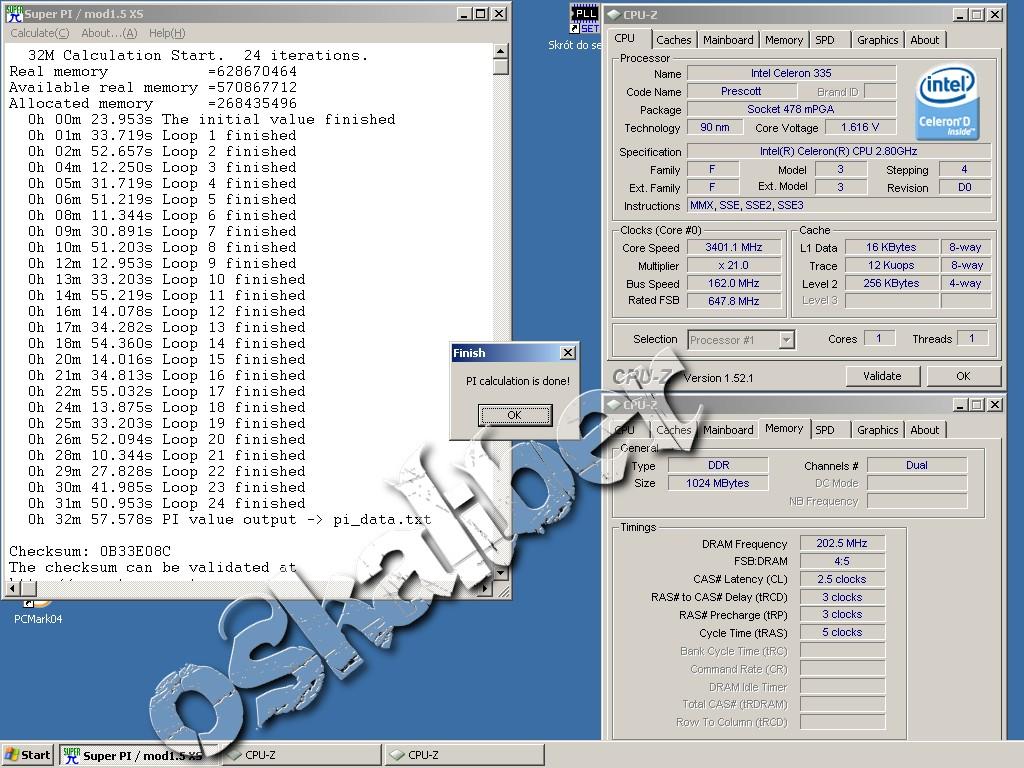Open SPD tab in lower CPU-Z window
The image size is (1024, 768).
tap(825, 430)
